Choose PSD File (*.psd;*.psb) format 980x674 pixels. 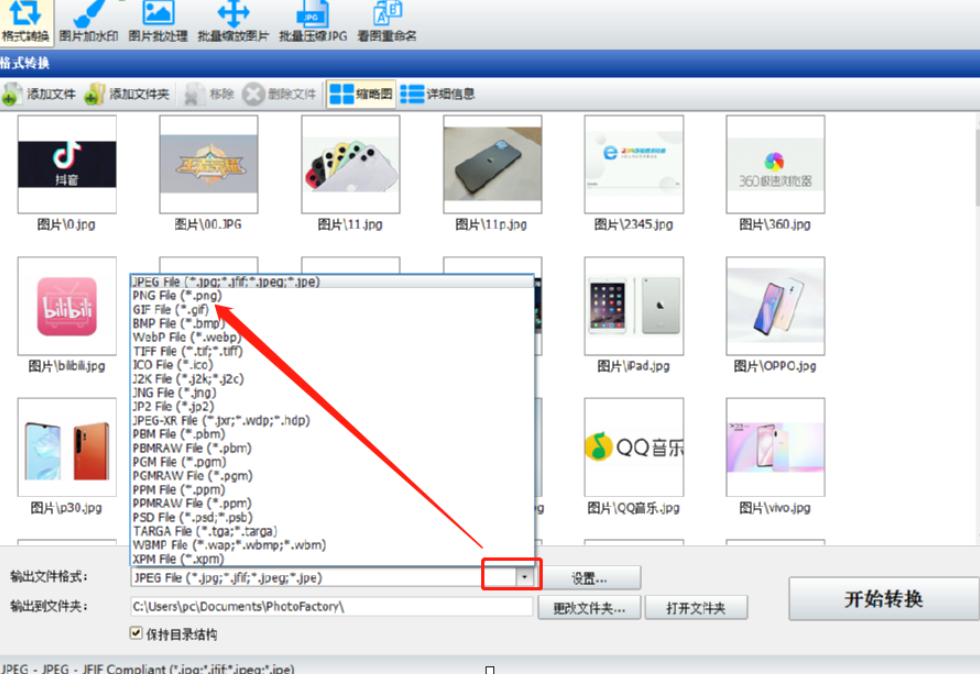[x=332, y=518]
